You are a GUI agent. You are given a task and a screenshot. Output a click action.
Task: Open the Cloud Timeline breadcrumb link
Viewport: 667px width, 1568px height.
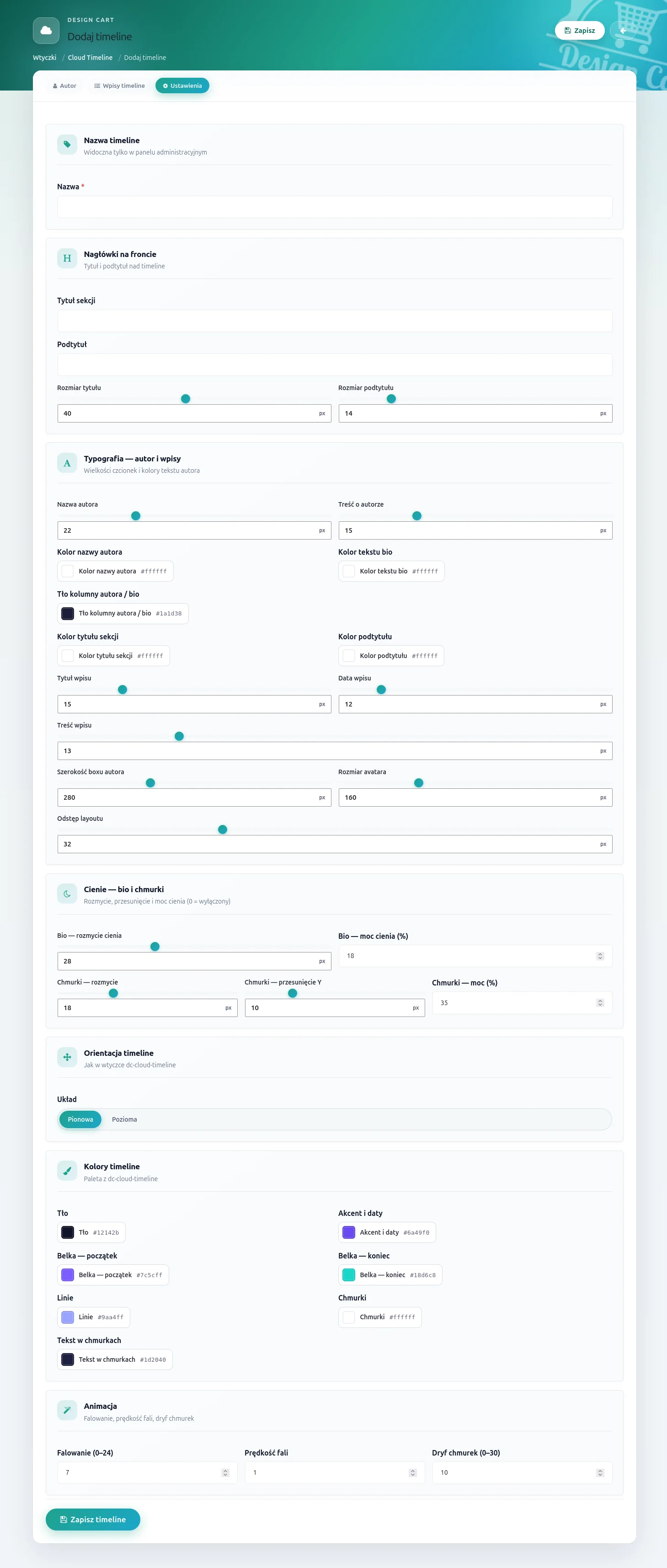(x=90, y=58)
